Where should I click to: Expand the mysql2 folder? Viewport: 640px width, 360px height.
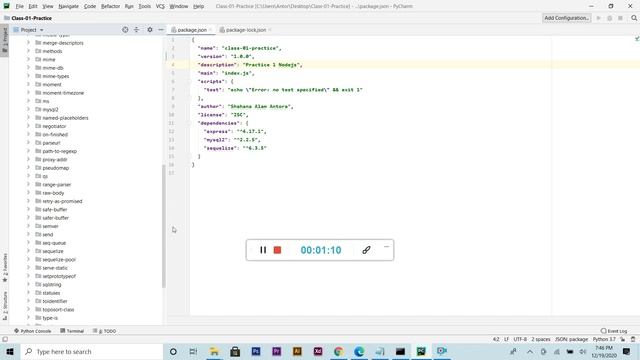coord(28,109)
